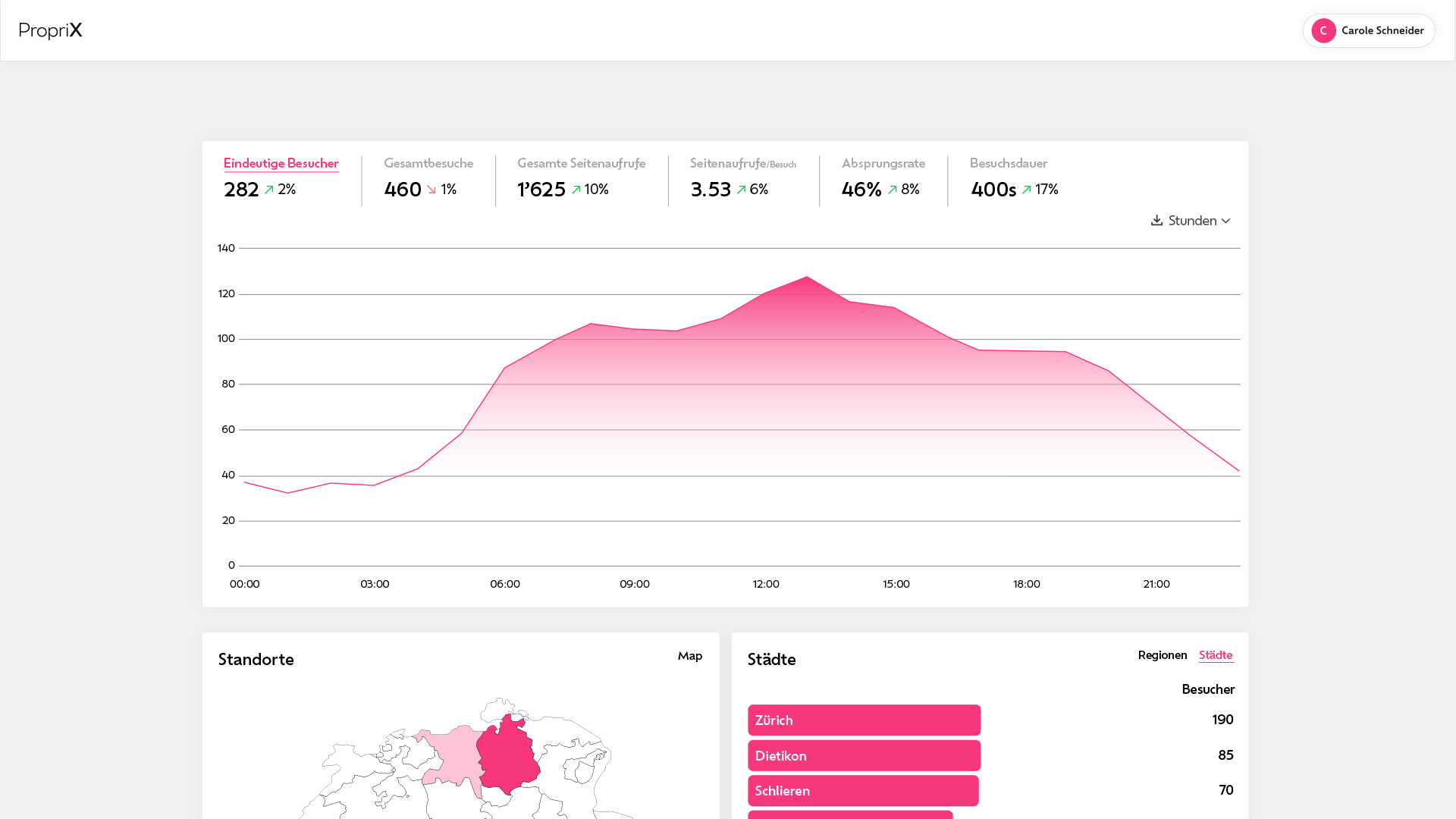
Task: Click the PropriX logo
Action: pyautogui.click(x=51, y=30)
